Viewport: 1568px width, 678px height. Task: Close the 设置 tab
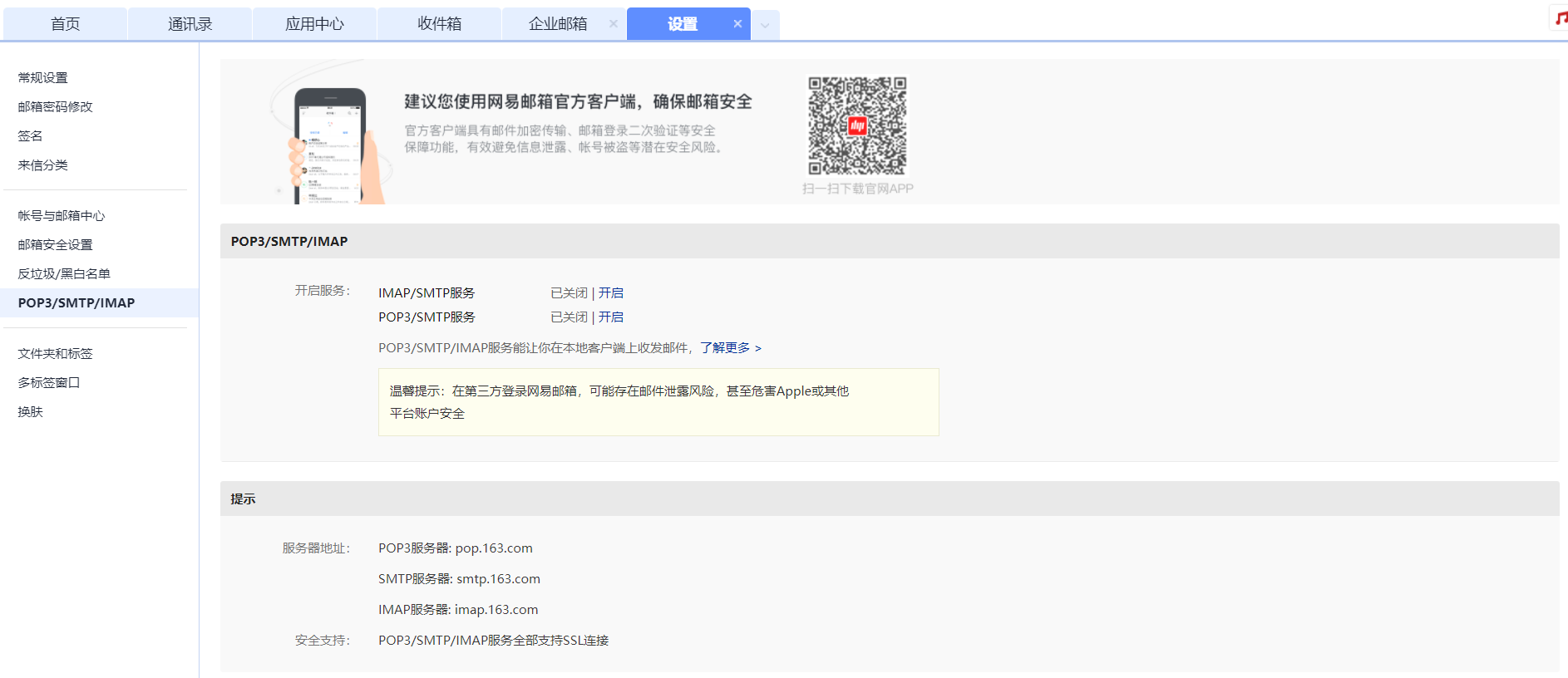coord(737,24)
